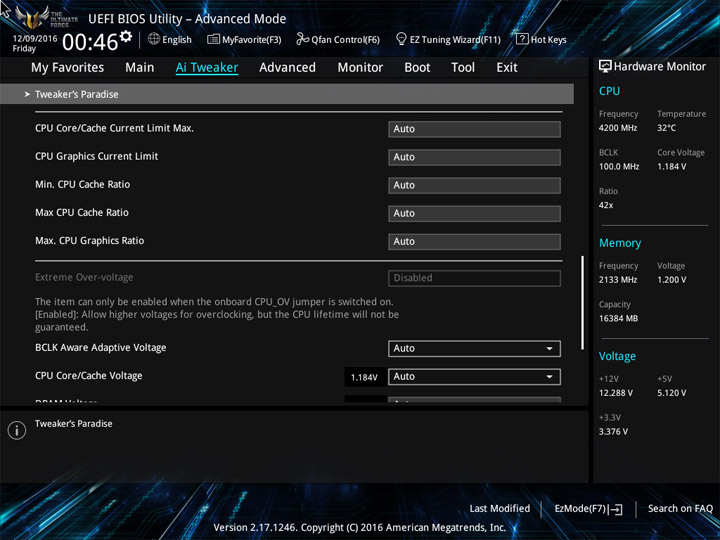This screenshot has height=540, width=720.
Task: Click the CPU Graphics Current Limit field
Action: [x=474, y=157]
